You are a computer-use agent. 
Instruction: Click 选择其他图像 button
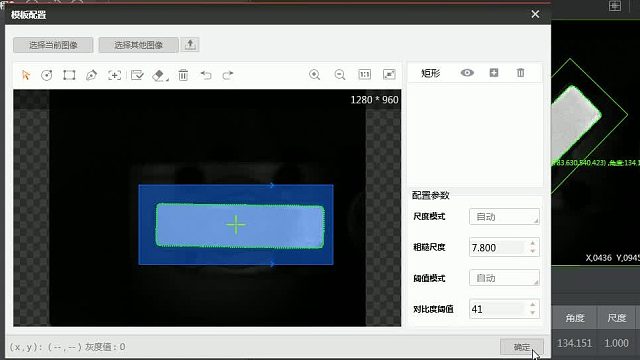click(138, 45)
